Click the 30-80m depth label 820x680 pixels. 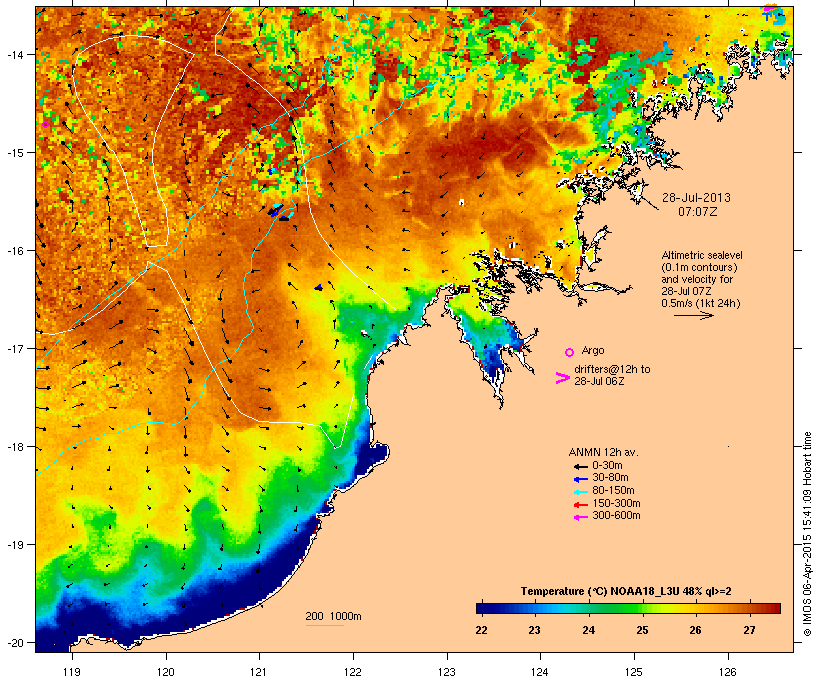tap(610, 478)
